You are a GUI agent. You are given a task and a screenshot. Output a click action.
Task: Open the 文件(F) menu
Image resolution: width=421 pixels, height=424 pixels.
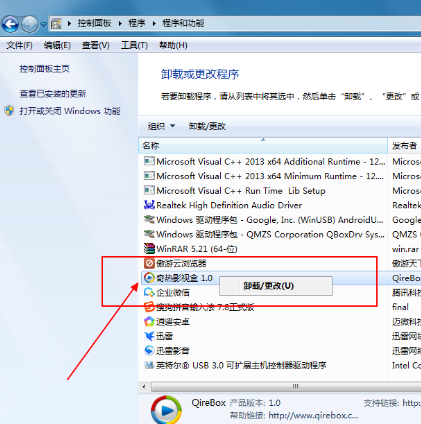coord(19,45)
